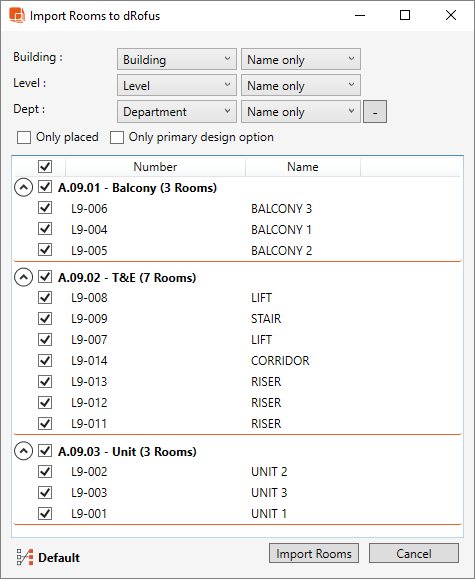Screen dimensions: 475x579
Task: Open the Department dropdown
Action: 177,112
